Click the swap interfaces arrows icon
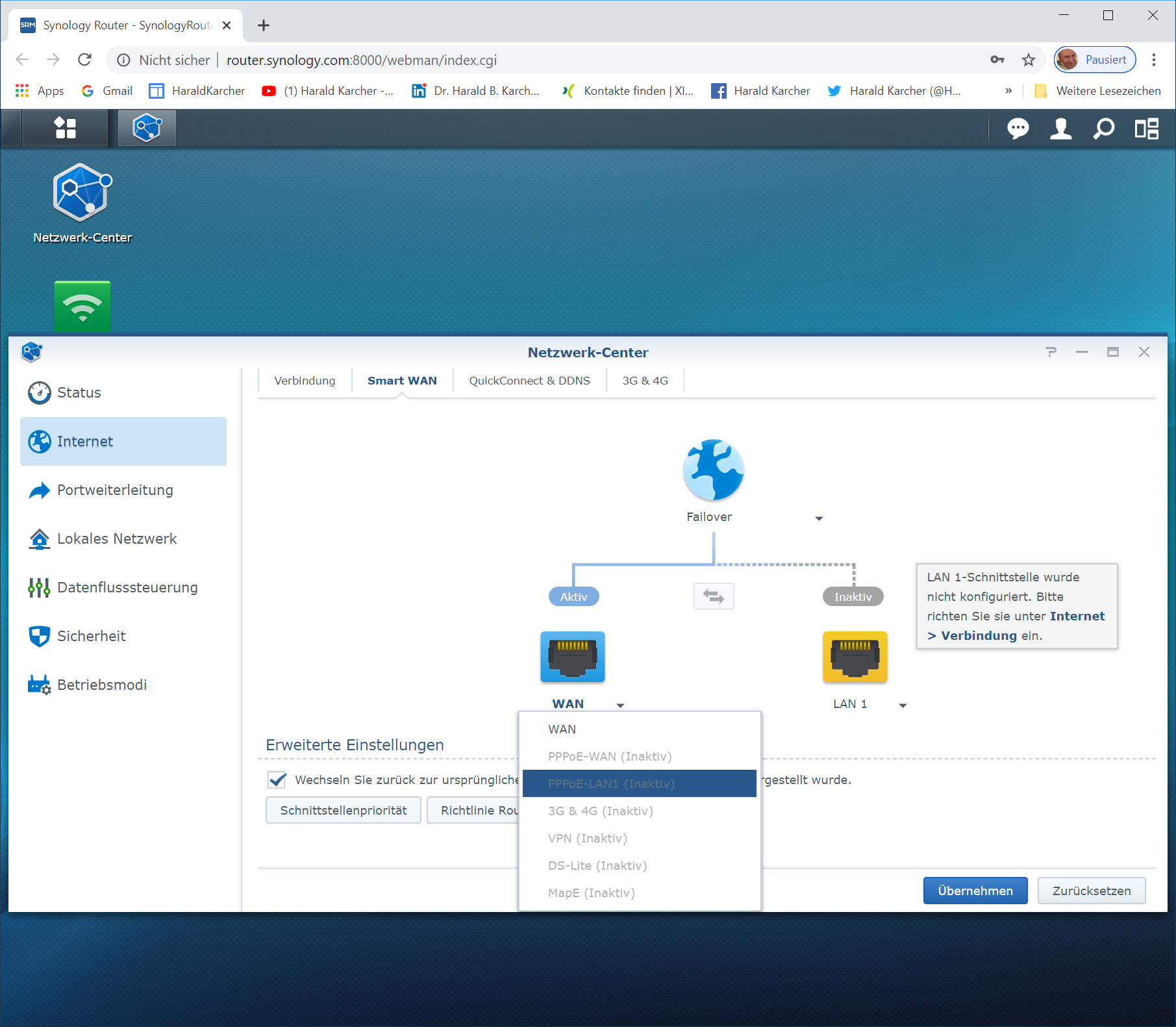 pos(714,596)
